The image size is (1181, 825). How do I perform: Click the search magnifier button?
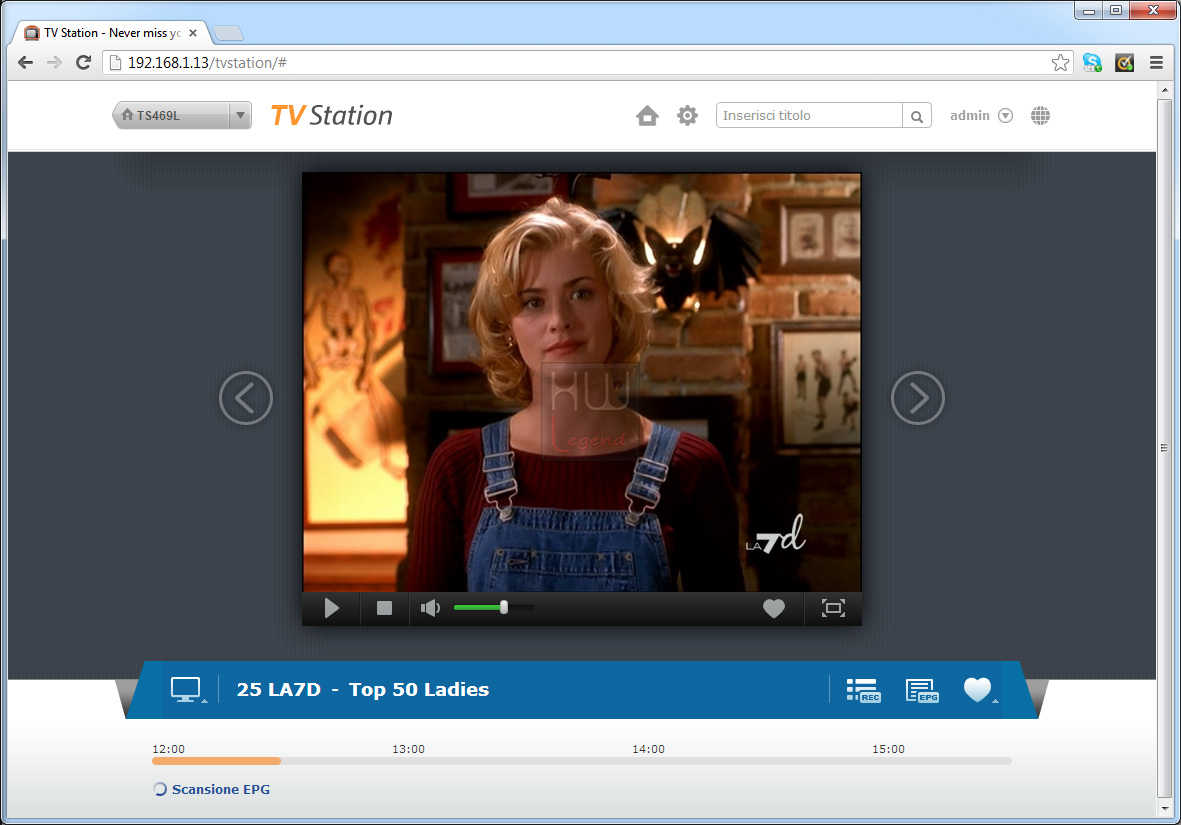point(917,116)
